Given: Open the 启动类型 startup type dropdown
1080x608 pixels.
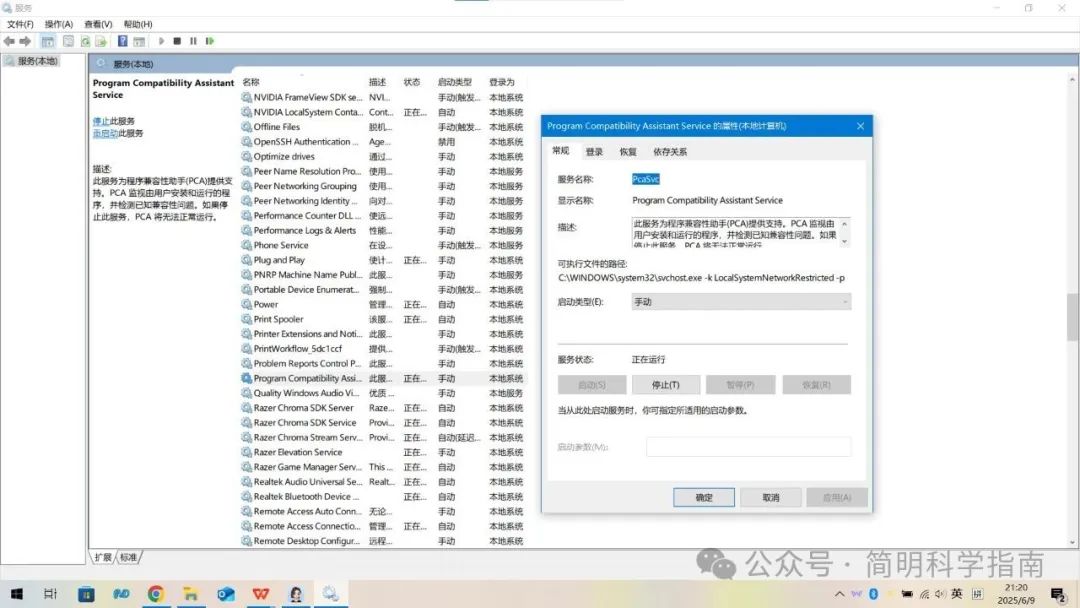Looking at the screenshot, I should pos(741,301).
